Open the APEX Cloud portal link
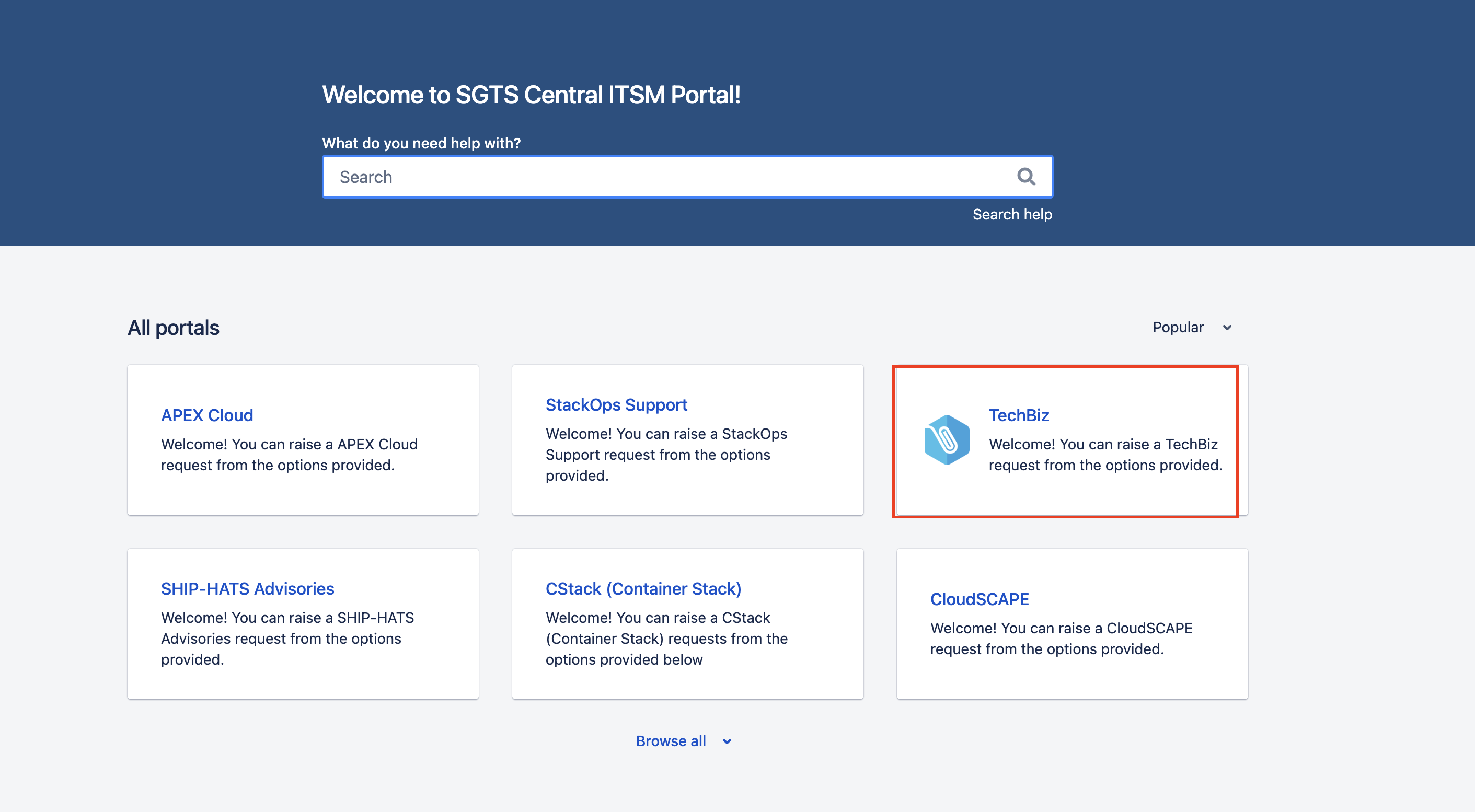 point(206,415)
